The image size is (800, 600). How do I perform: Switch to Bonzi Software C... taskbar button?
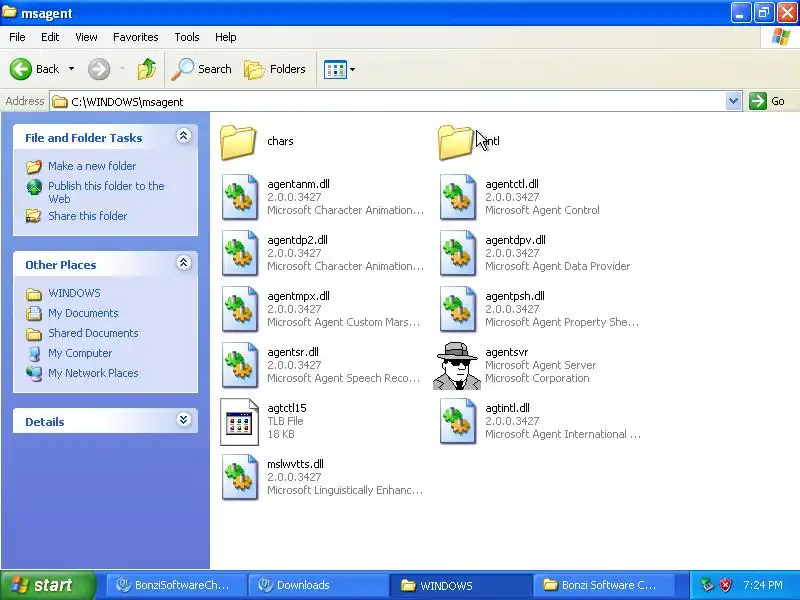click(602, 585)
